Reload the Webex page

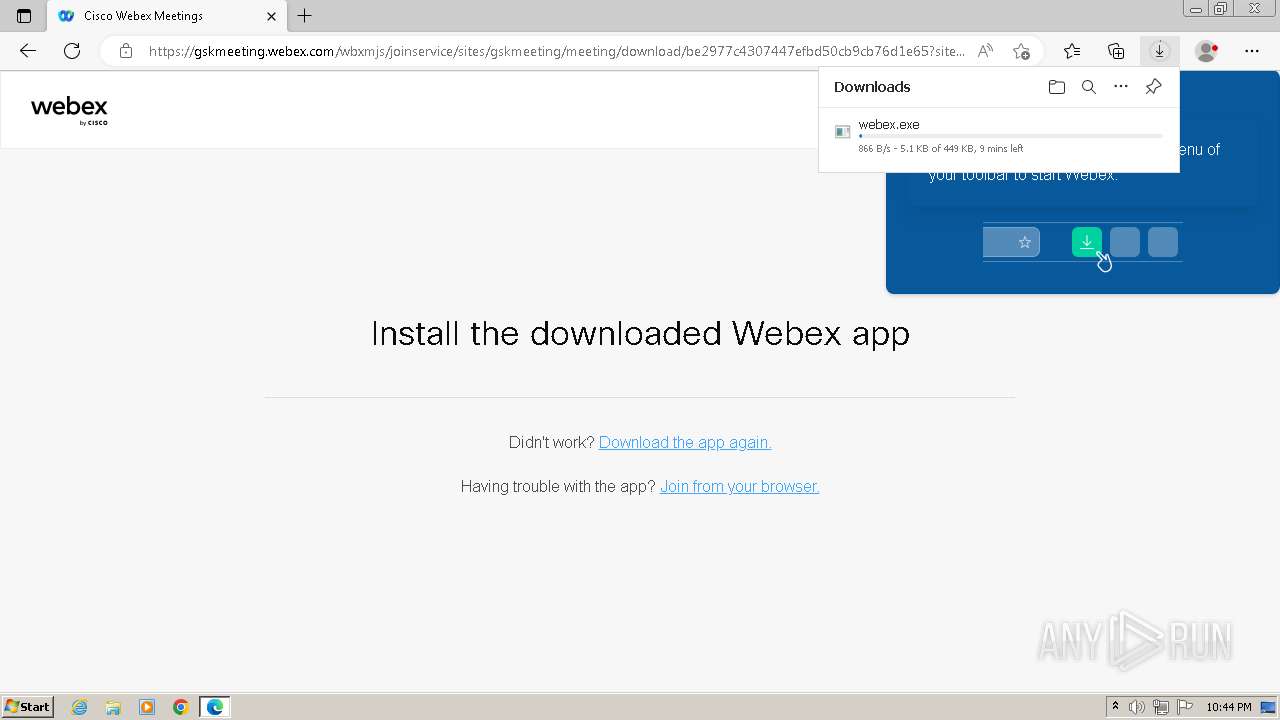tap(72, 51)
